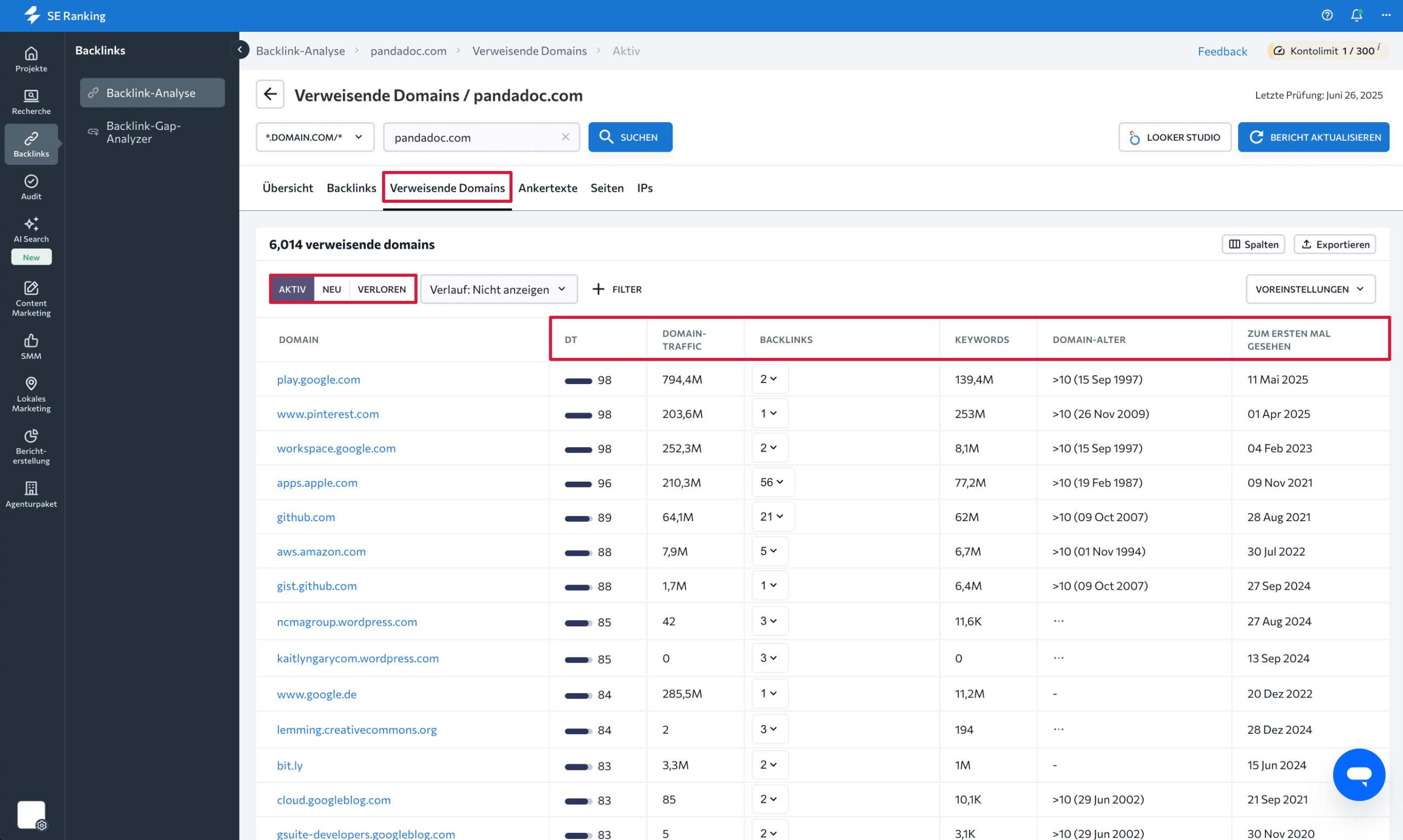Open Content Marketing in the sidebar
Viewport: 1403px width, 840px height.
31,299
